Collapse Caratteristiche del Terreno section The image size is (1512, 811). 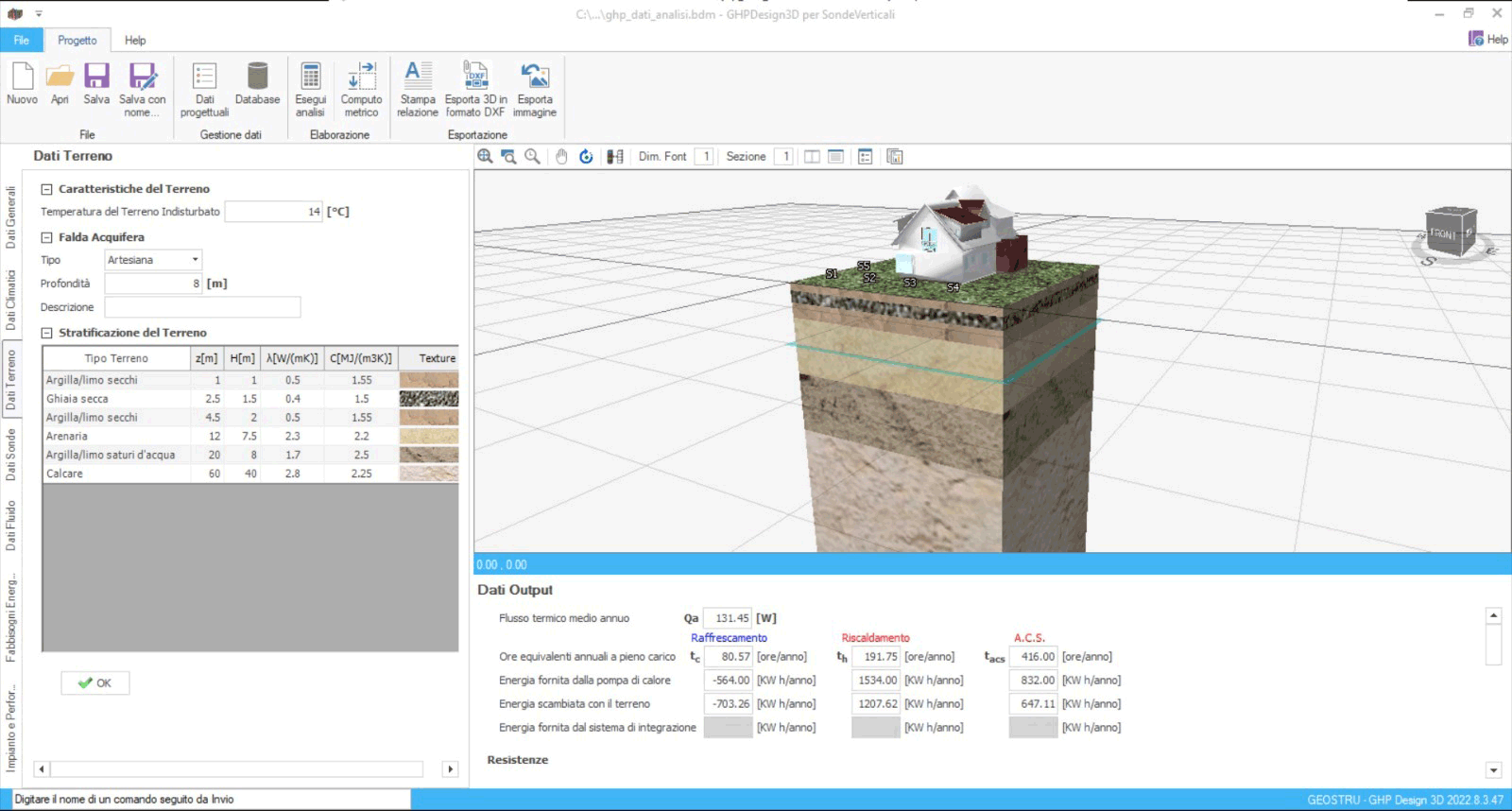[46, 189]
